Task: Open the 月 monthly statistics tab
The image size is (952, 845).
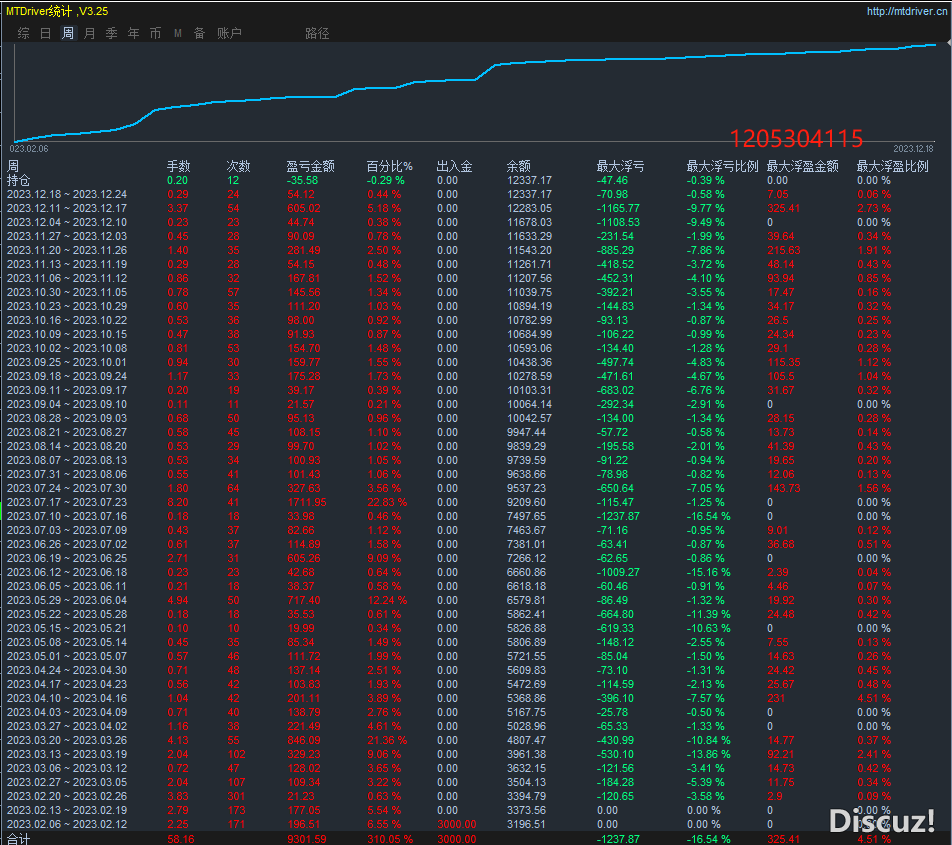Action: tap(90, 33)
